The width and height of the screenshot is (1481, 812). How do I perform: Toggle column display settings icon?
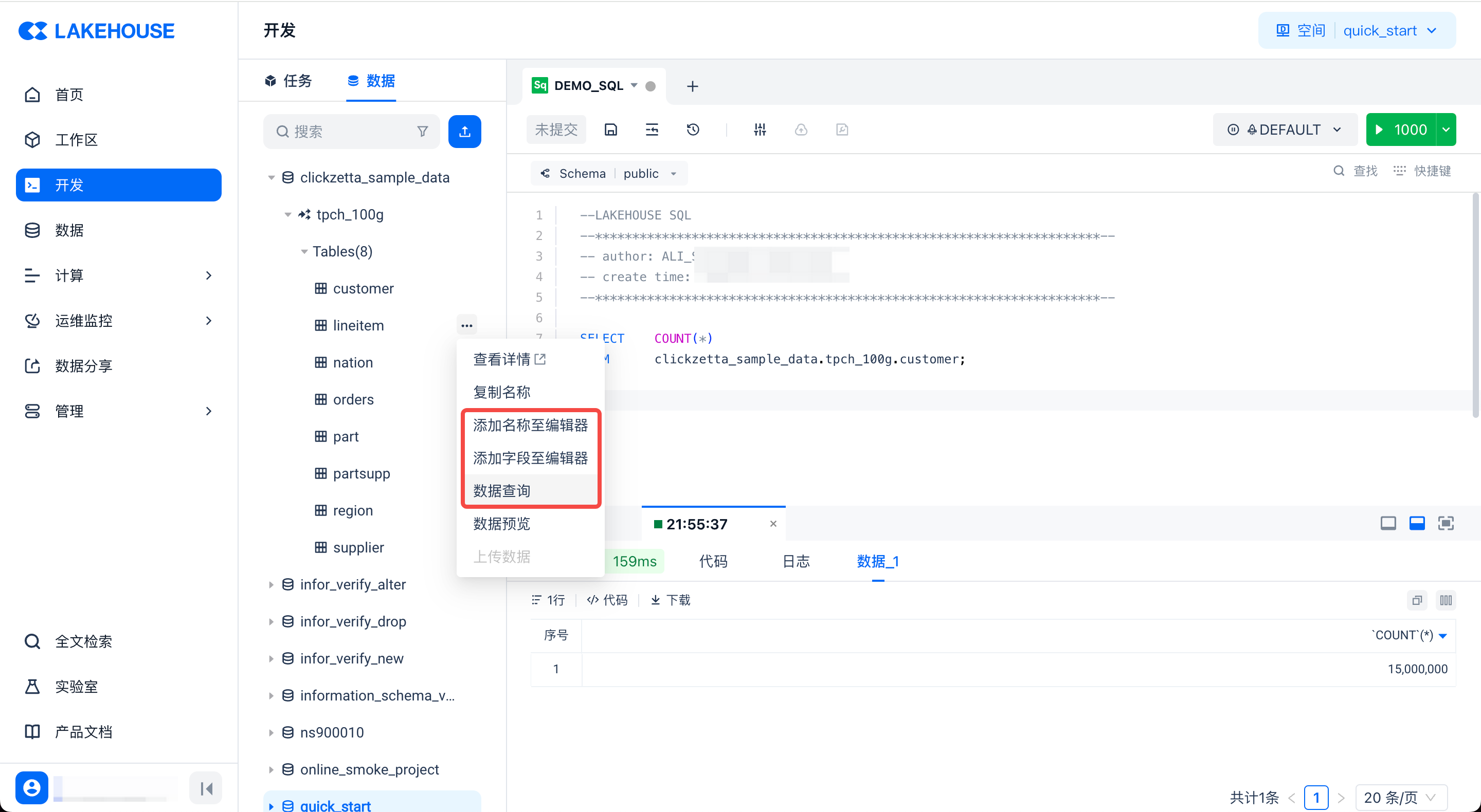[x=1446, y=601]
